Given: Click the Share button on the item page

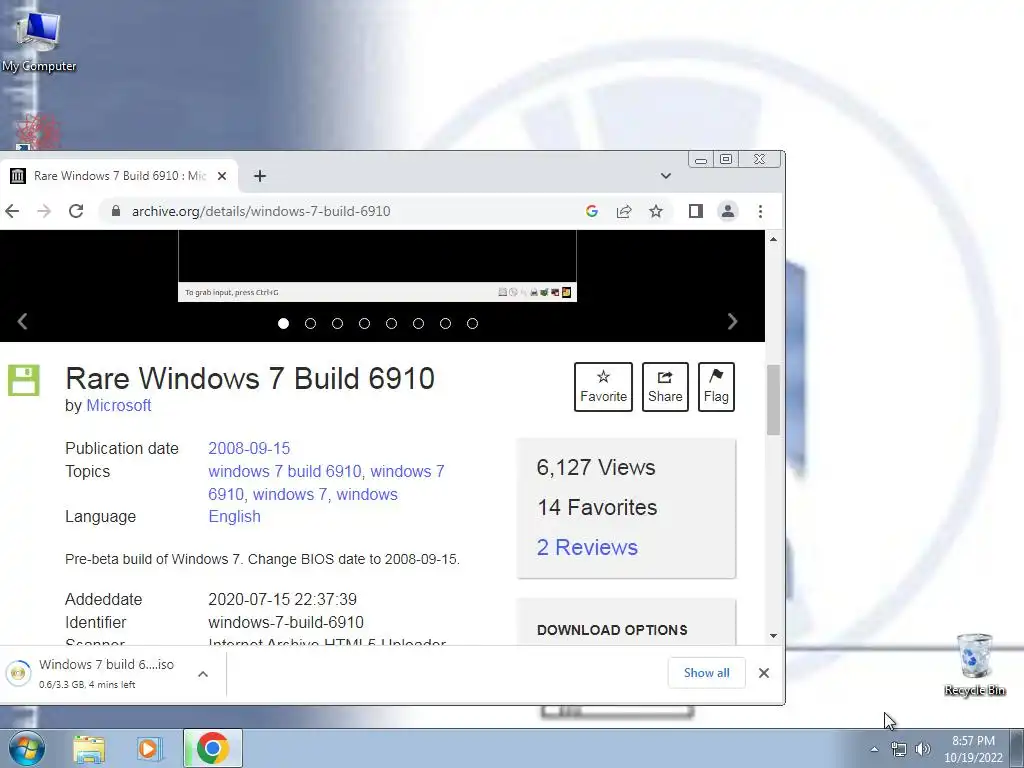Looking at the screenshot, I should (665, 387).
